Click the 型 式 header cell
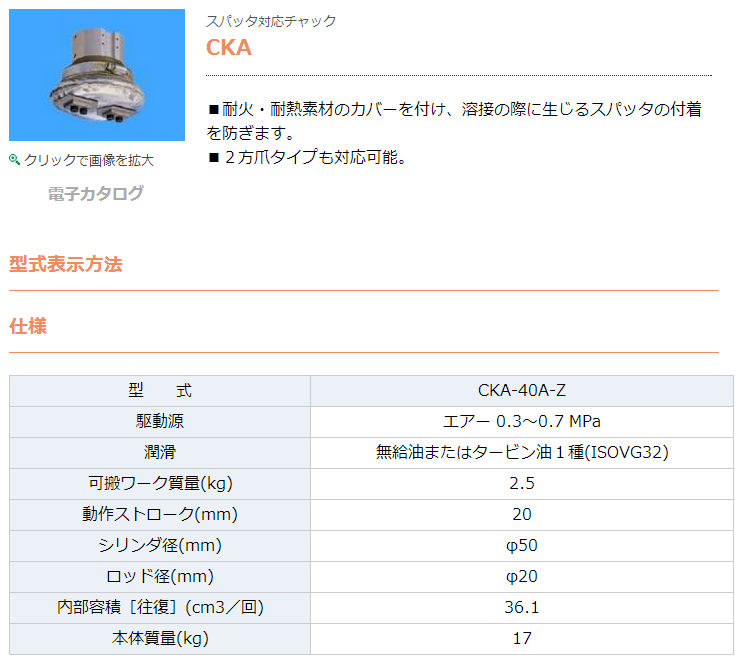This screenshot has height=663, width=750. pyautogui.click(x=160, y=391)
